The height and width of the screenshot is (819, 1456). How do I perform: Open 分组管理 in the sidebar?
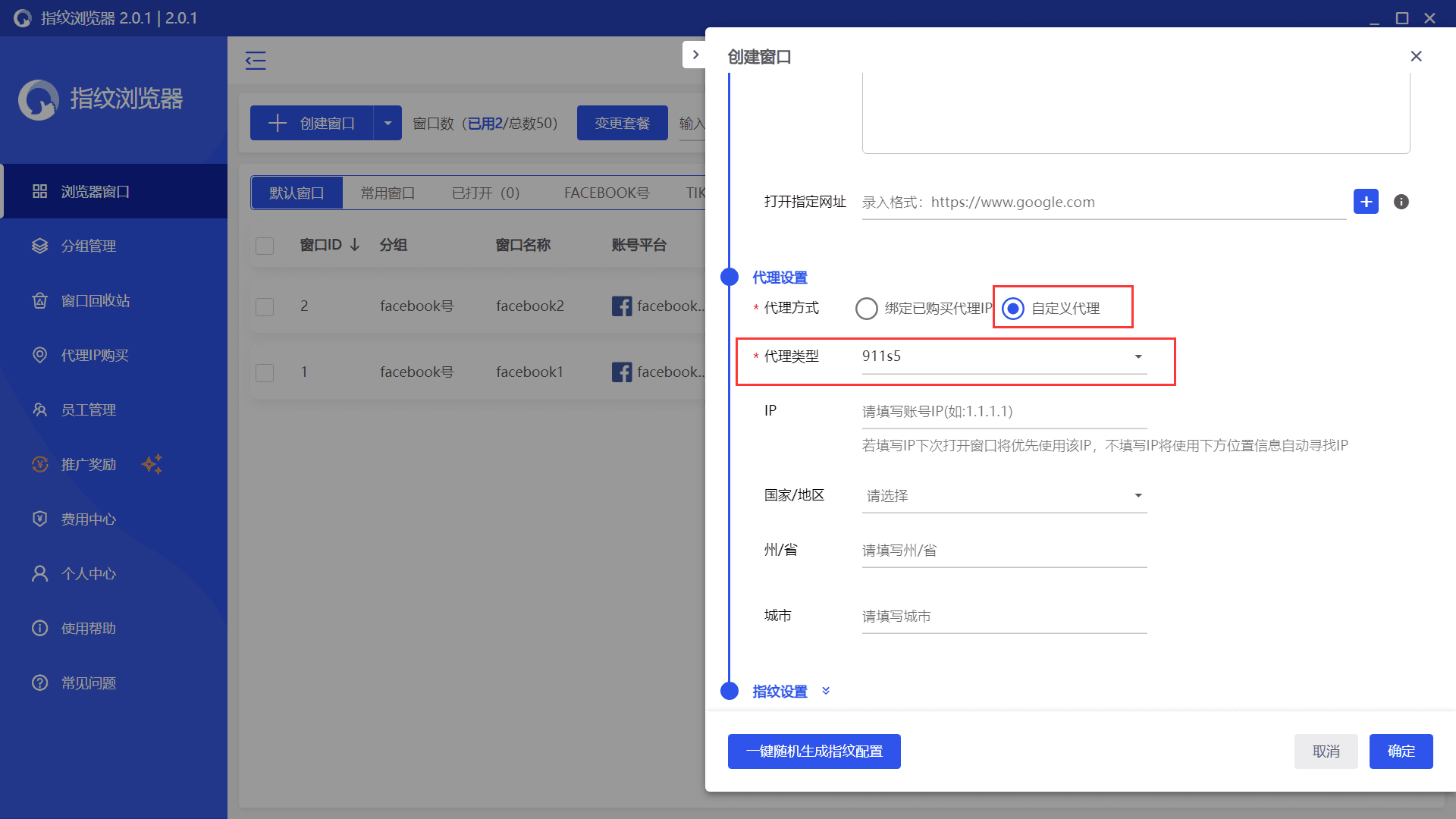tap(89, 246)
